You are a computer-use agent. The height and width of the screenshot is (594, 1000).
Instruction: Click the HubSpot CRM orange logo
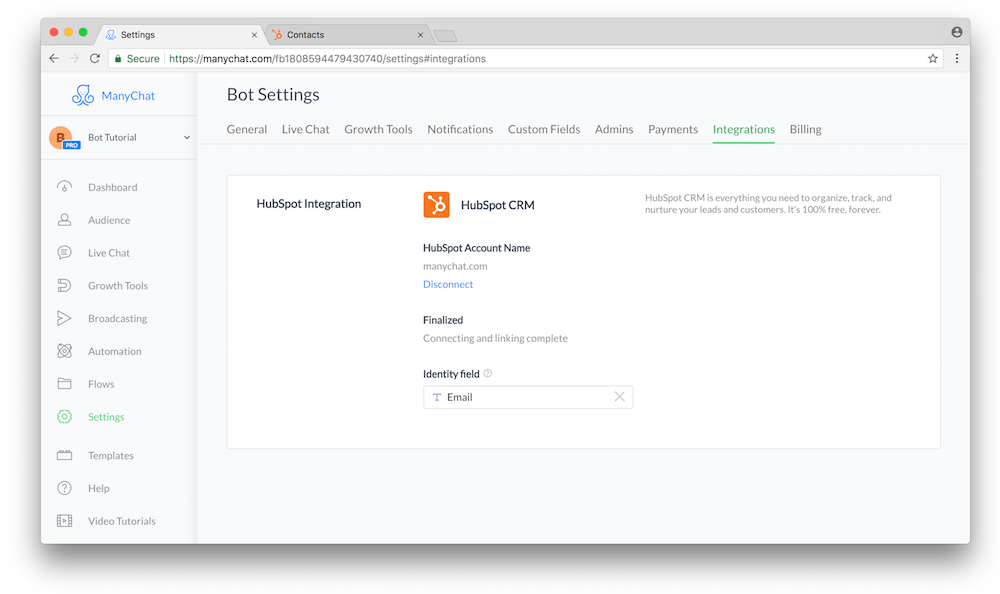[436, 205]
